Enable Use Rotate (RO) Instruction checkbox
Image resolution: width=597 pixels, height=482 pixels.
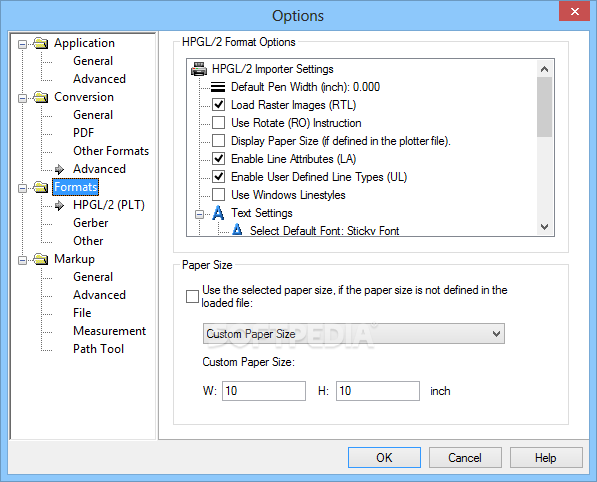219,123
